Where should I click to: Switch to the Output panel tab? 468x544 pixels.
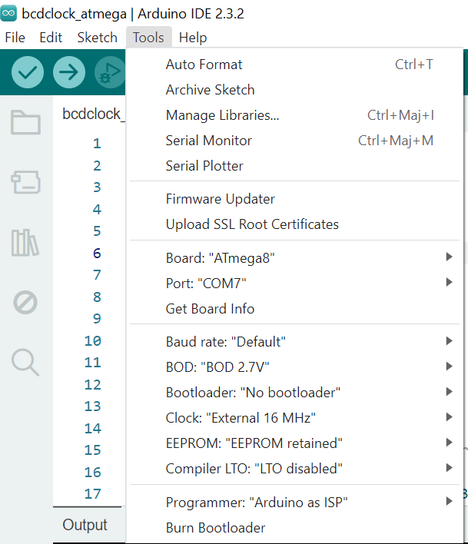[x=85, y=525]
